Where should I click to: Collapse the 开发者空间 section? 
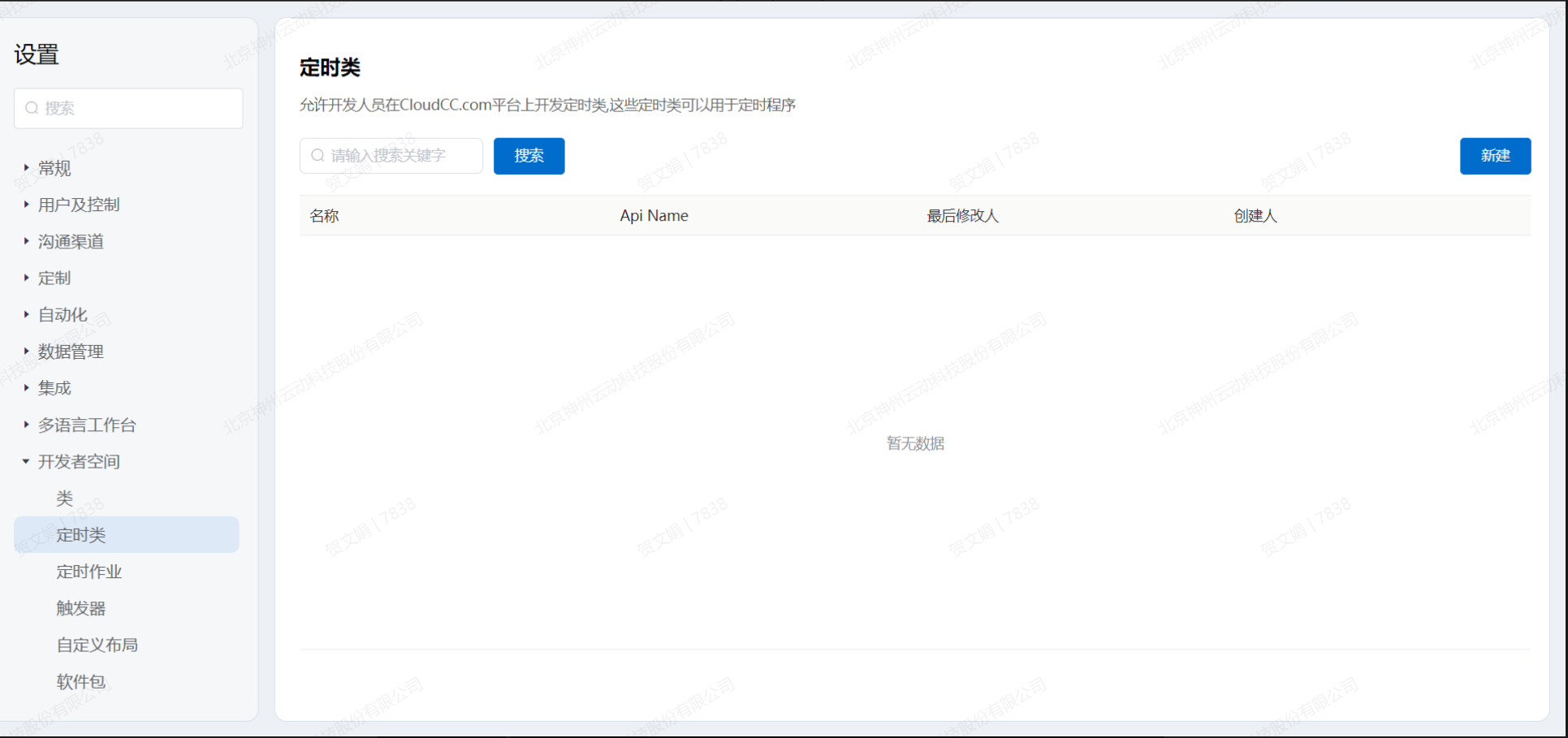[26, 461]
